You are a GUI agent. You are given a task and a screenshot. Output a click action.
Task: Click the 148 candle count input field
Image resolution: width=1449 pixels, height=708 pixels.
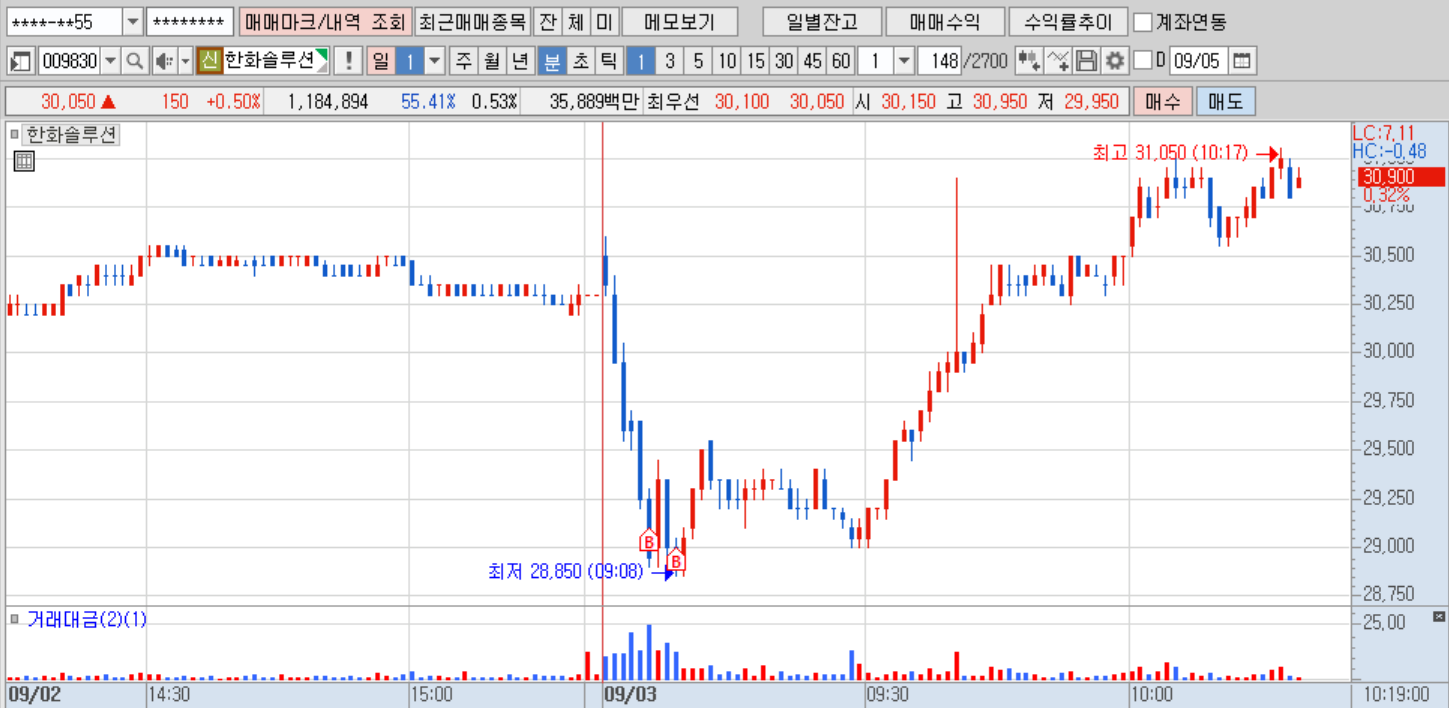click(939, 61)
